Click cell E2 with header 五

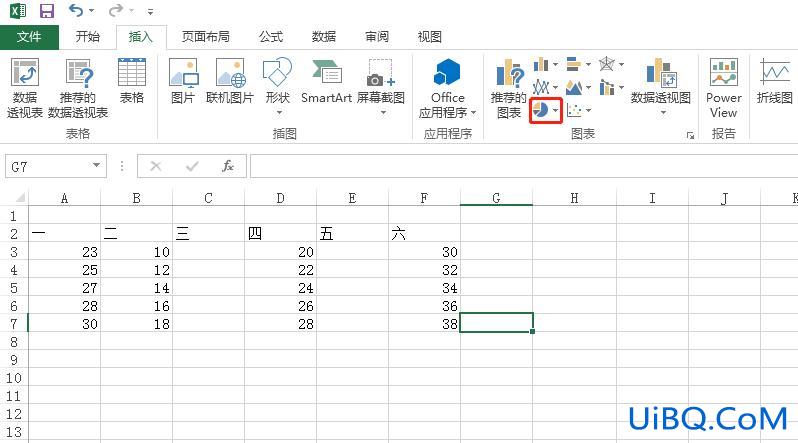pos(352,234)
